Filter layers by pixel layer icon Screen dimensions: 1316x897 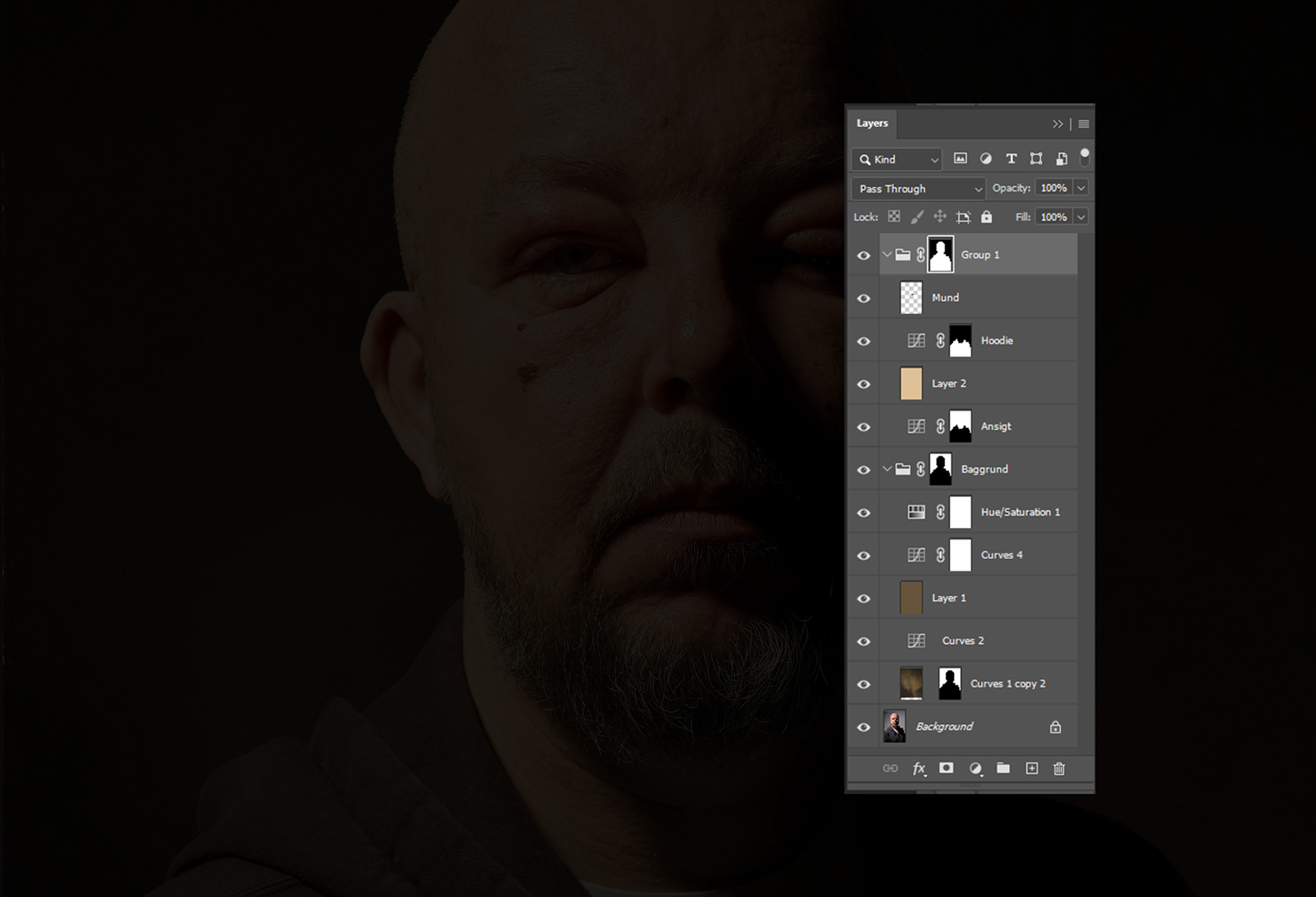tap(960, 159)
